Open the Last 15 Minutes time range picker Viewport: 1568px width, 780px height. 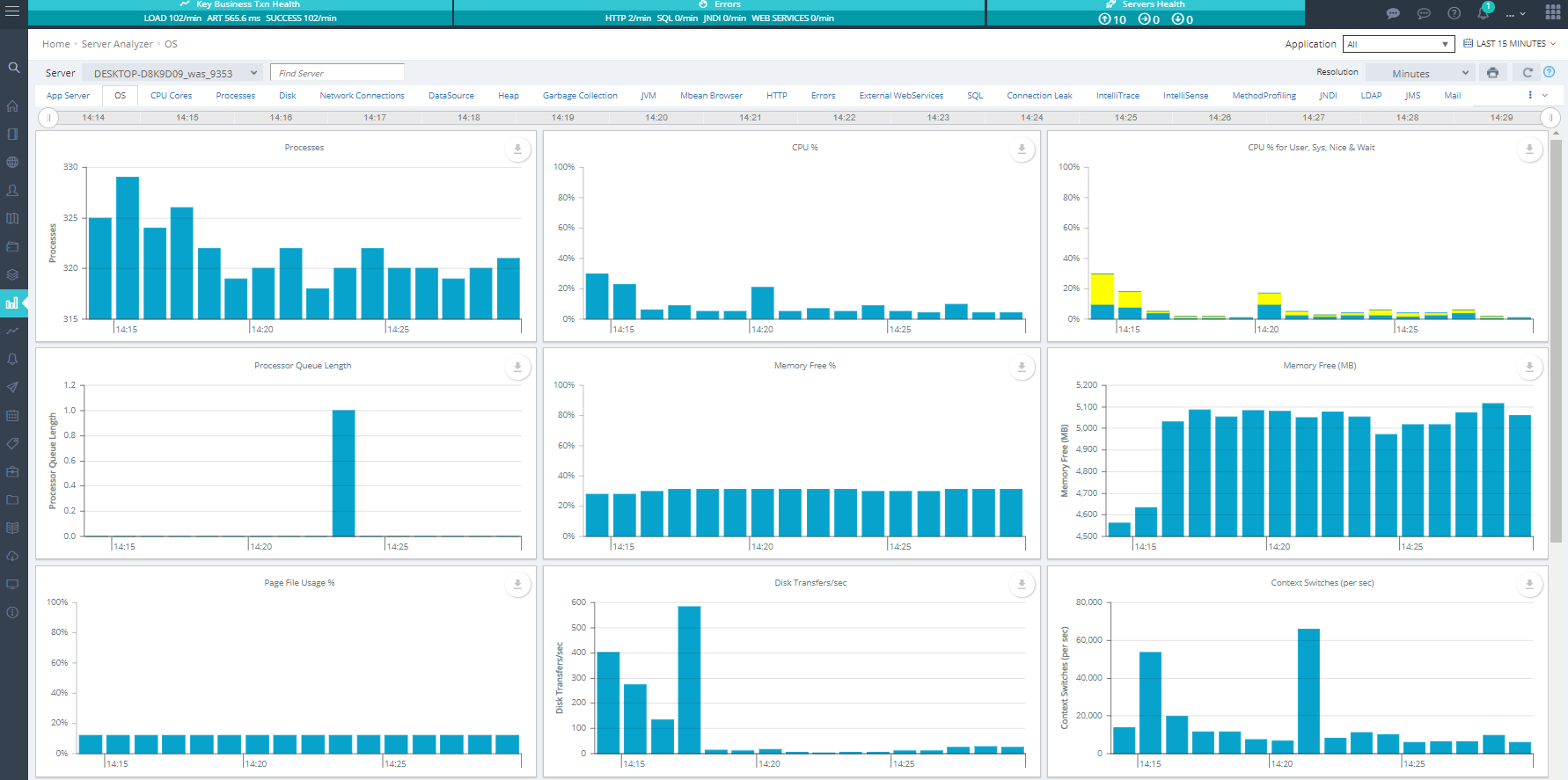(x=1510, y=44)
